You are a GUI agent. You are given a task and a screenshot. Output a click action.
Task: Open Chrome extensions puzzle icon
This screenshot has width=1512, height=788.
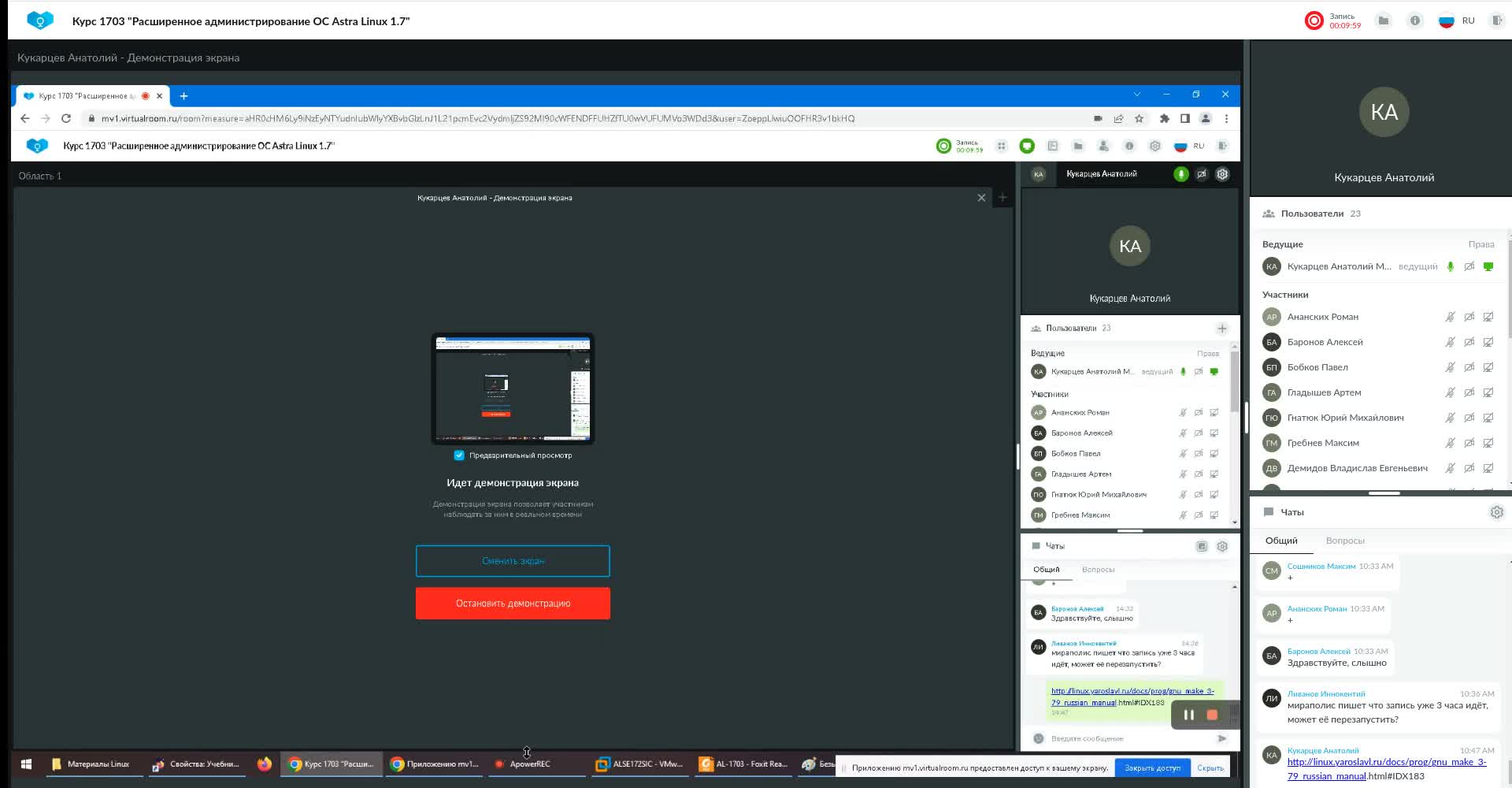click(x=1165, y=118)
